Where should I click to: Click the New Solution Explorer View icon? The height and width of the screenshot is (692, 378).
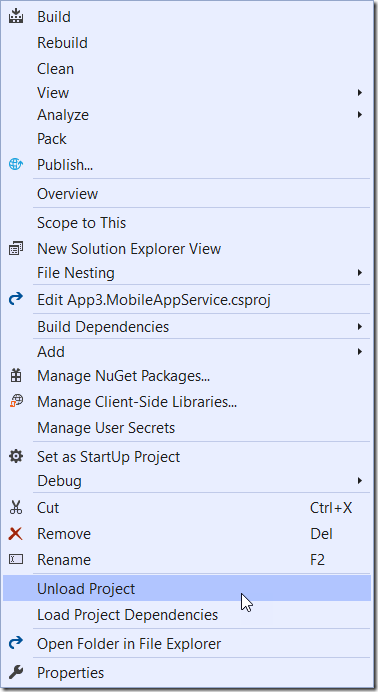point(16,249)
